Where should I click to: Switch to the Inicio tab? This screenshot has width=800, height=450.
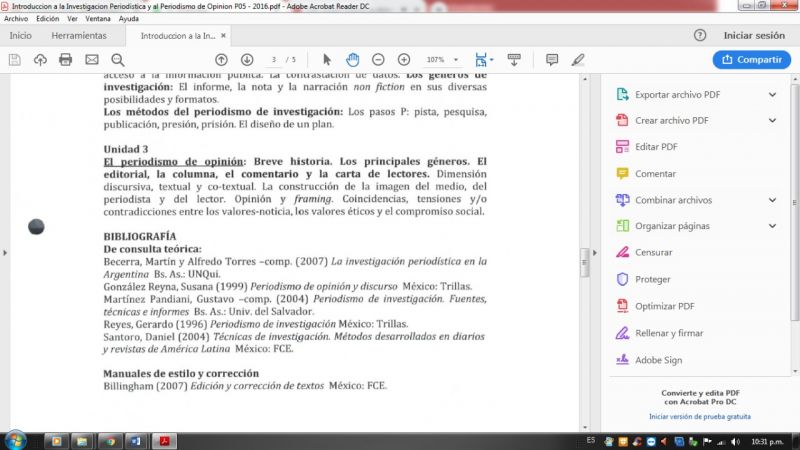[x=20, y=36]
